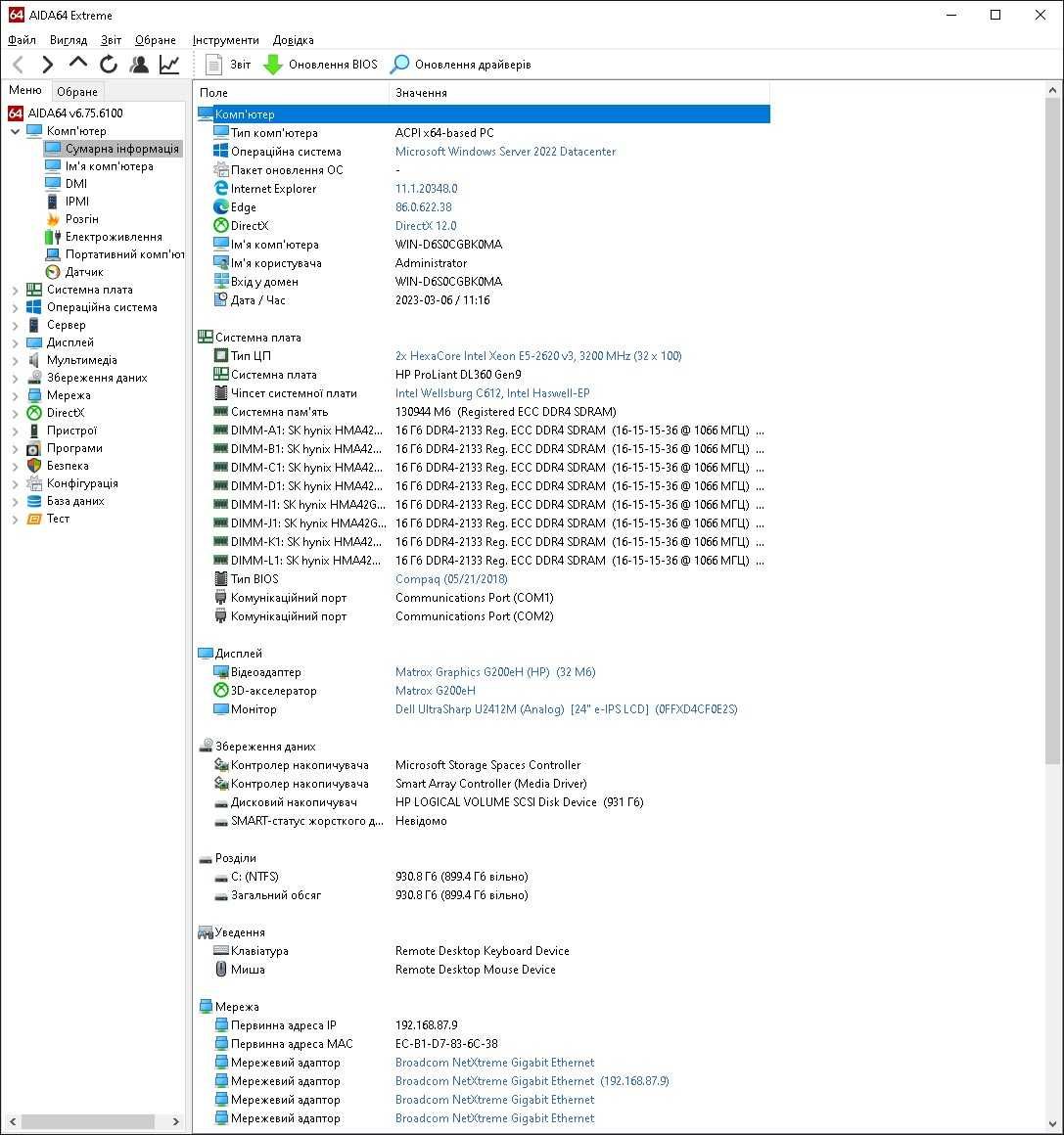Switch to the Обране tab in sidebar
The height and width of the screenshot is (1135, 1064).
[76, 91]
